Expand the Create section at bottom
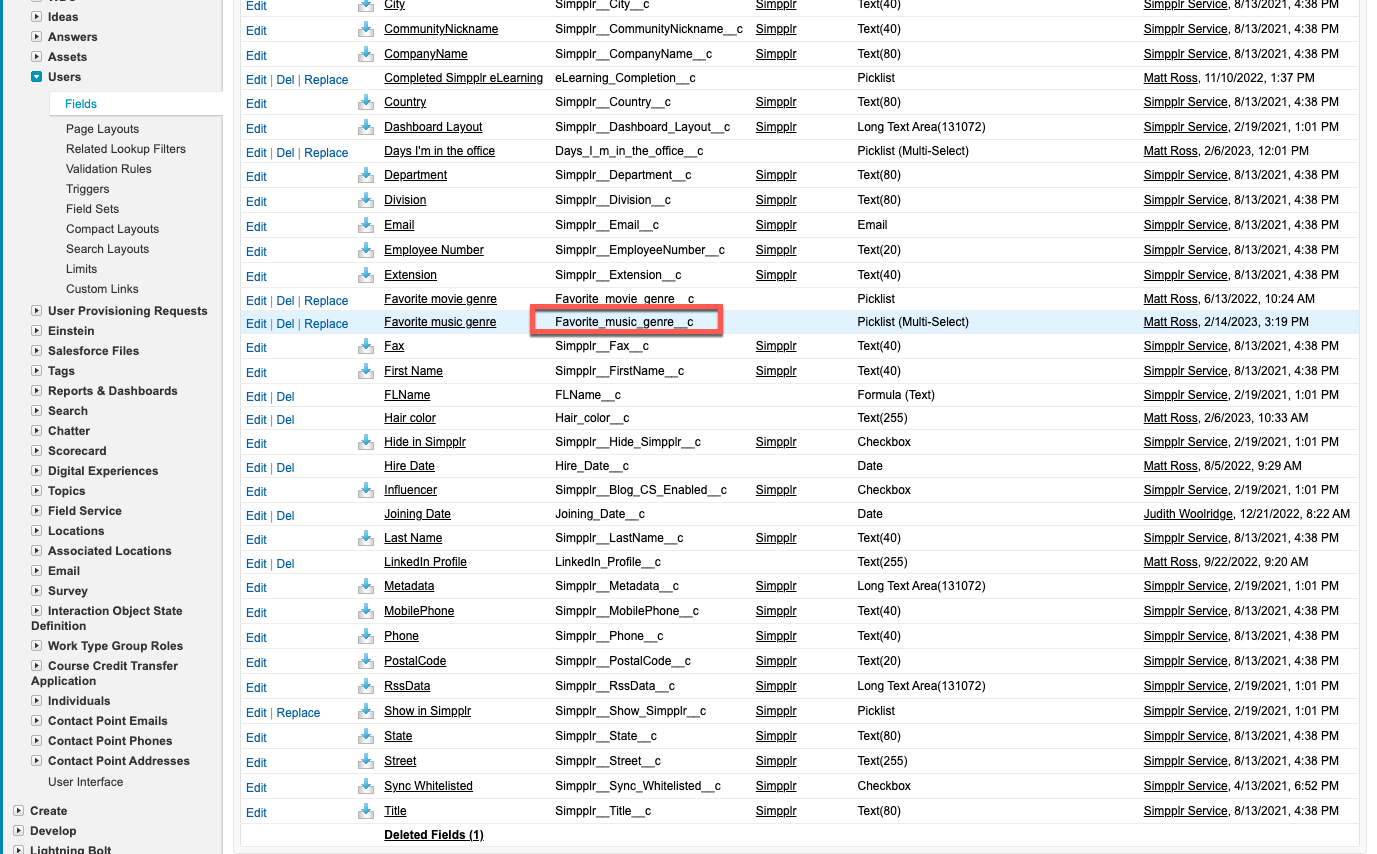Viewport: 1377px width, 854px height. (x=19, y=811)
